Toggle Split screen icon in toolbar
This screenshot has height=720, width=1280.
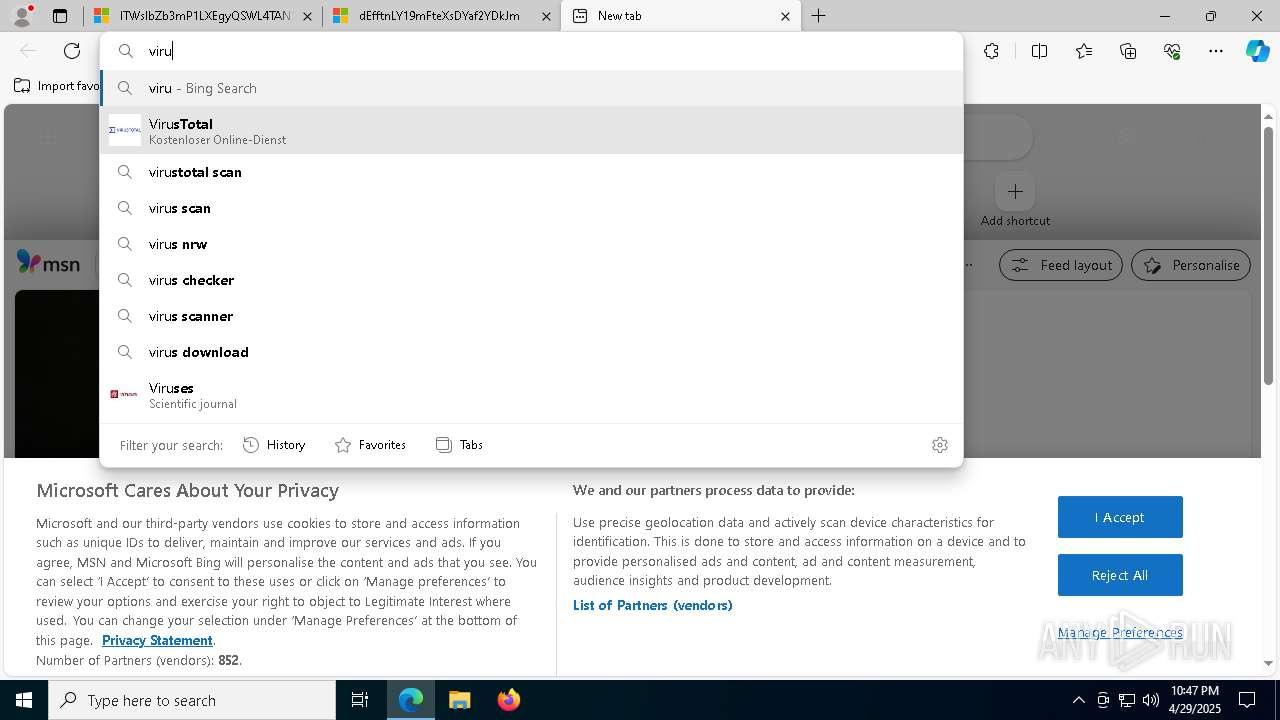click(1039, 51)
